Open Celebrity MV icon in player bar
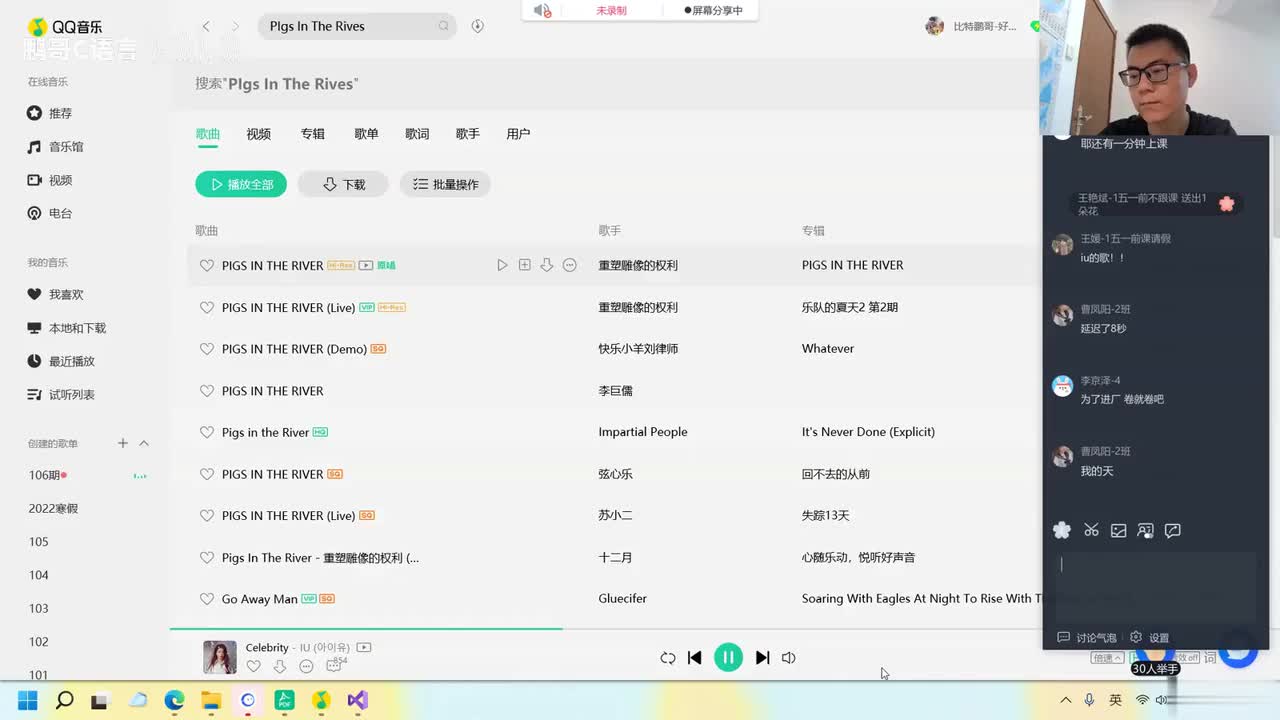The image size is (1280, 720). tap(364, 648)
